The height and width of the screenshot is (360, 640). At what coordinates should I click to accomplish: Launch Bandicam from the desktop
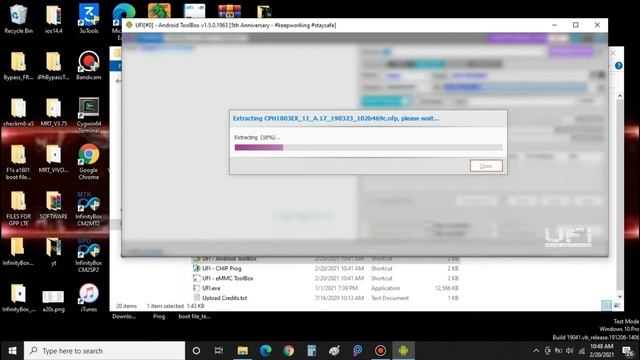pyautogui.click(x=89, y=65)
